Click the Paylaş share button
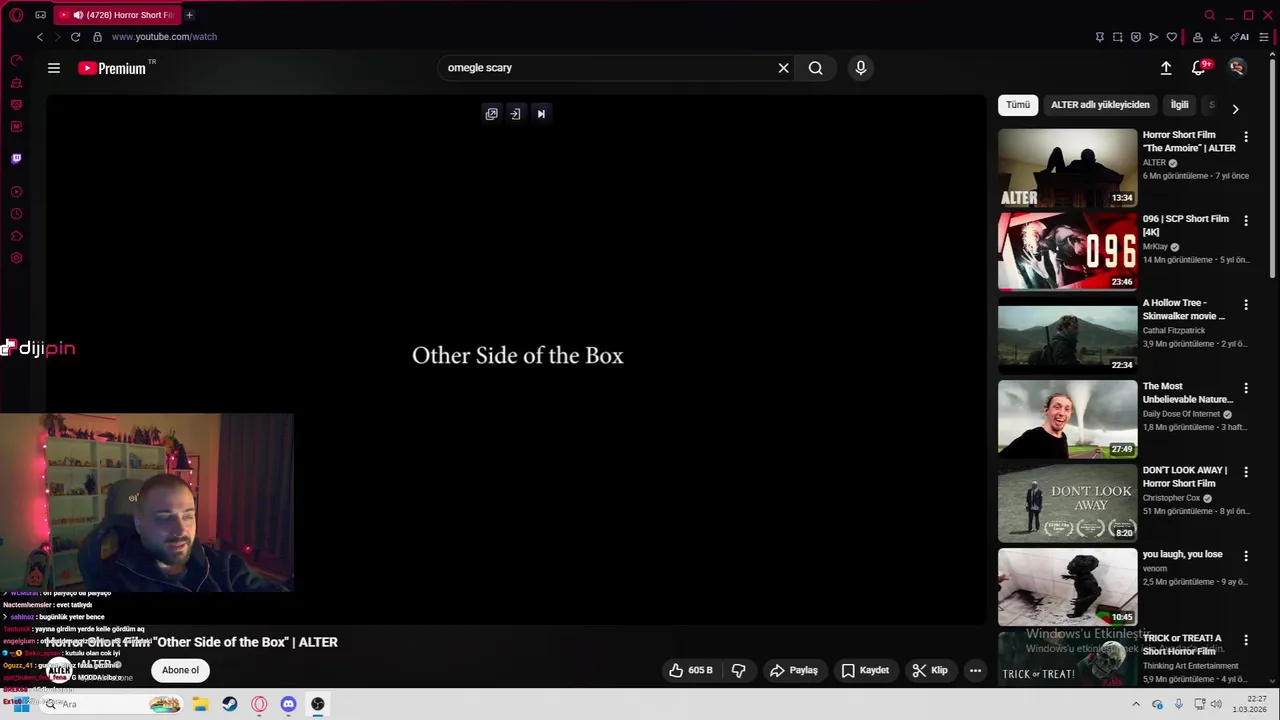The height and width of the screenshot is (720, 1280). (794, 670)
